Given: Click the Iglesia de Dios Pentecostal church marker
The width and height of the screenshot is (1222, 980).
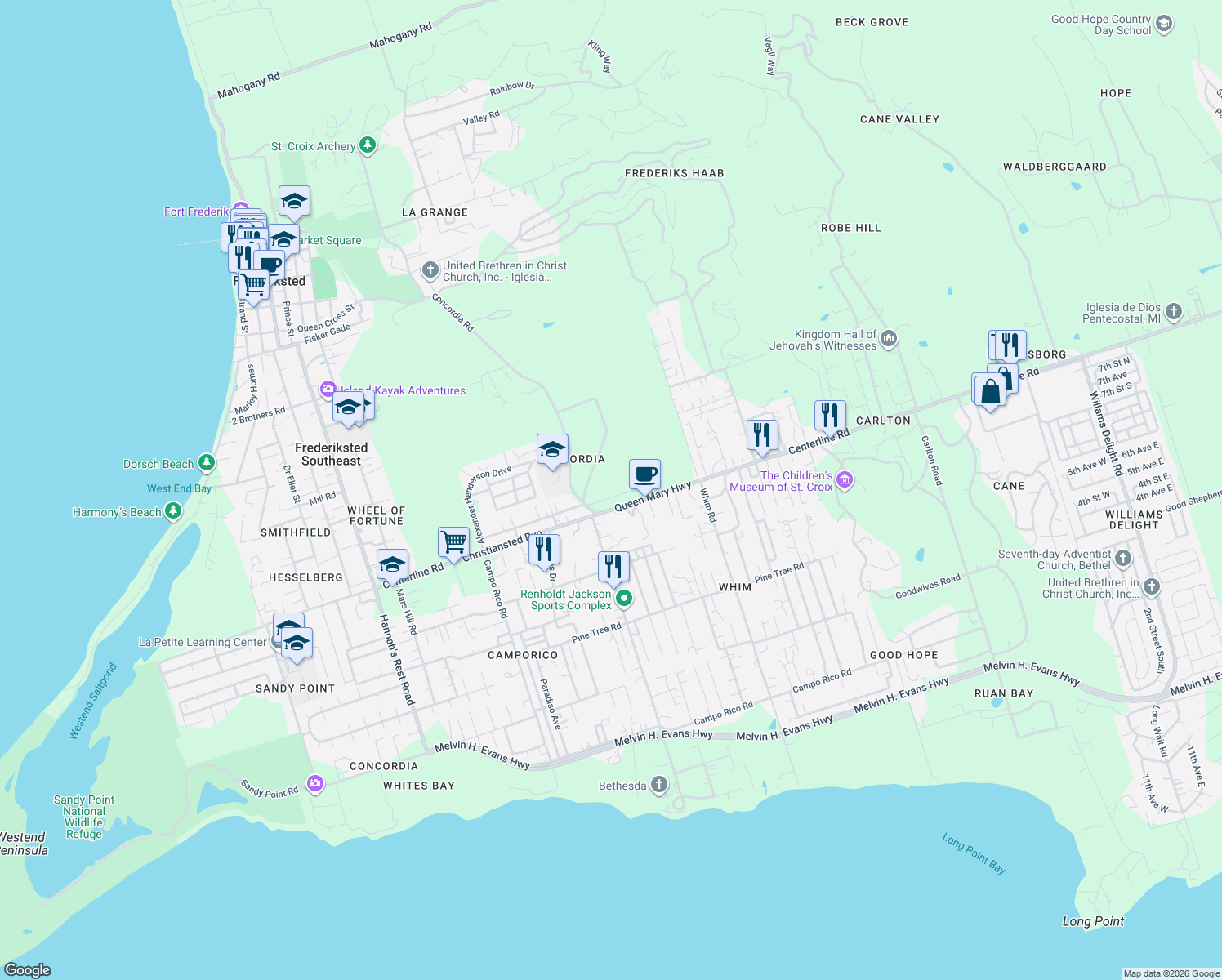Looking at the screenshot, I should click(x=1174, y=311).
